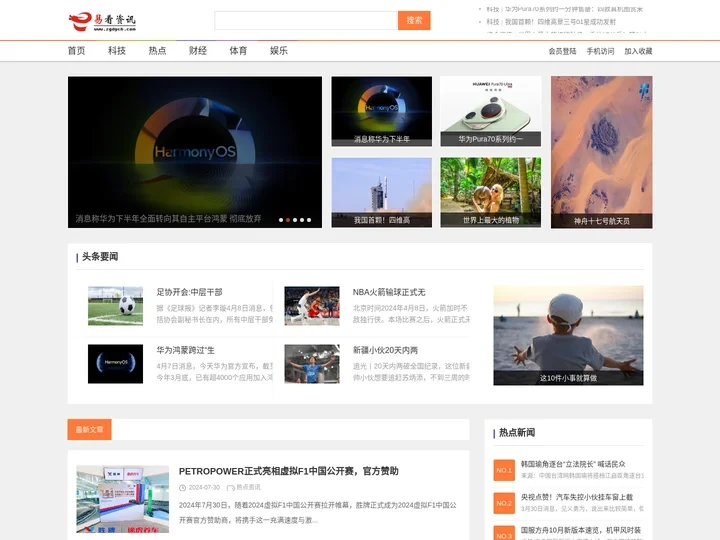Open hot news 韩国瑜角逐台"立法院长"喊话民众
The width and height of the screenshot is (720, 540).
click(573, 464)
